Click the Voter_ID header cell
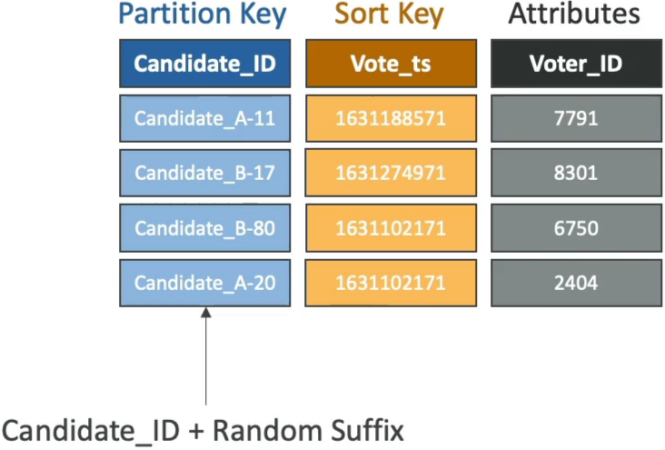 (x=576, y=64)
